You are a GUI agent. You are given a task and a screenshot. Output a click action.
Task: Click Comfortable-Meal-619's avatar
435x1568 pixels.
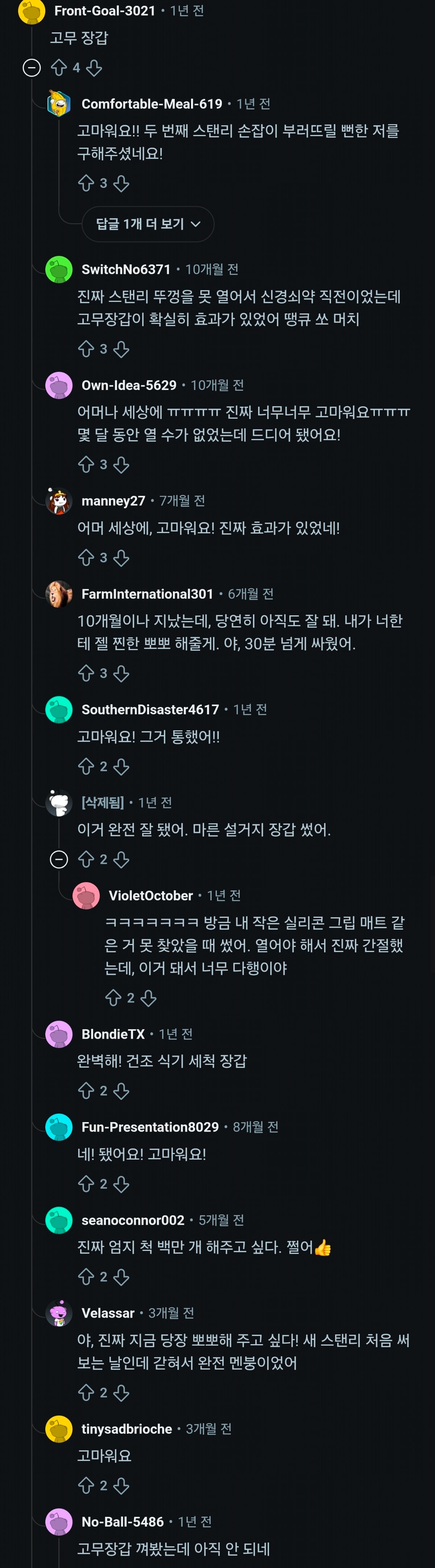coord(59,104)
